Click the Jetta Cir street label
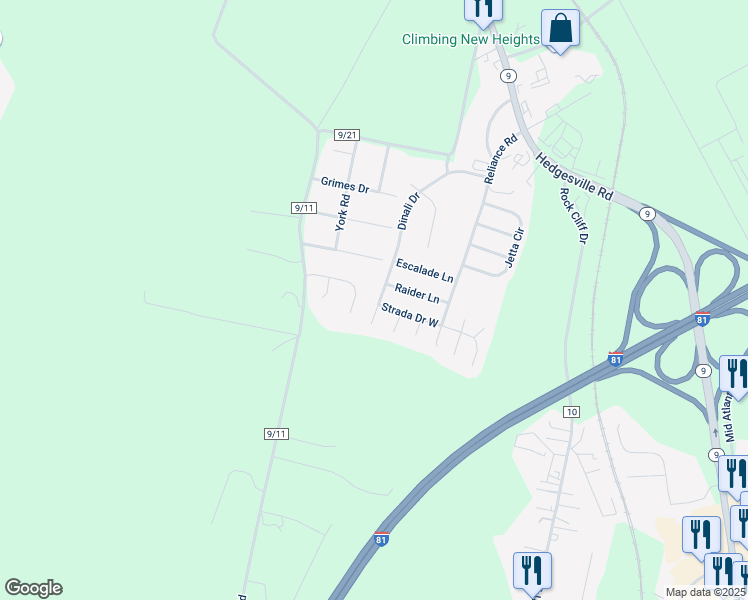Viewport: 748px width, 600px height. point(515,248)
